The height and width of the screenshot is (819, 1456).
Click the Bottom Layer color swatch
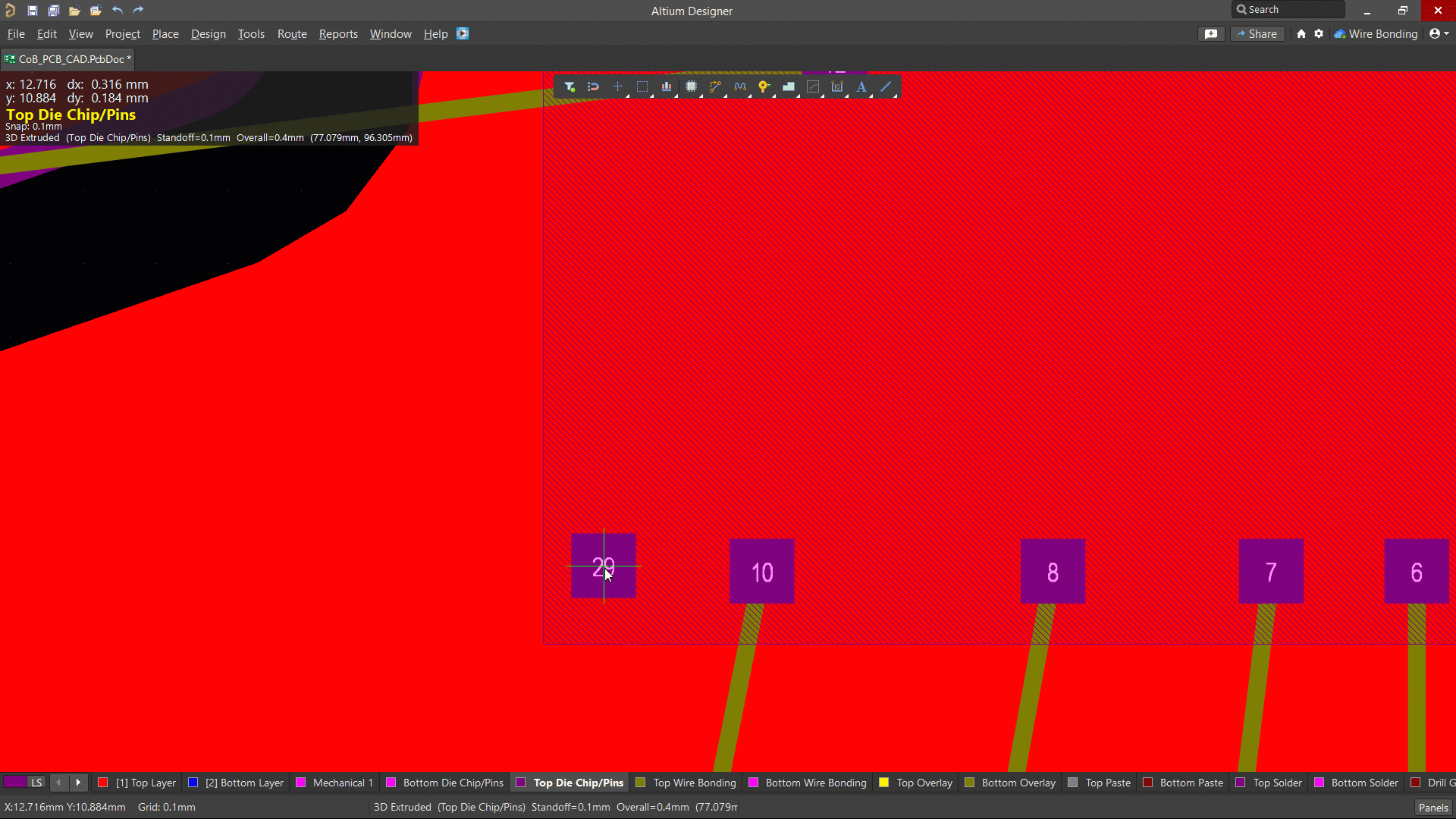tap(193, 782)
